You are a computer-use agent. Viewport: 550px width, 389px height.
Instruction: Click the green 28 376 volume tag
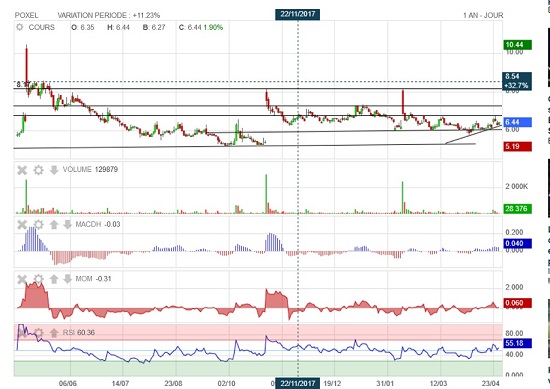pyautogui.click(x=518, y=209)
